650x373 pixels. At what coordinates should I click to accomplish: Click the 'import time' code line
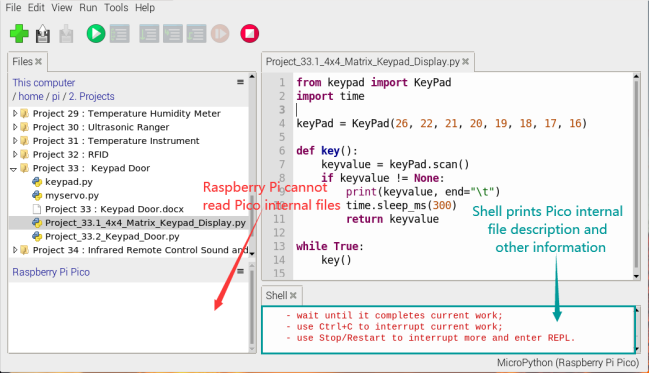click(x=330, y=96)
